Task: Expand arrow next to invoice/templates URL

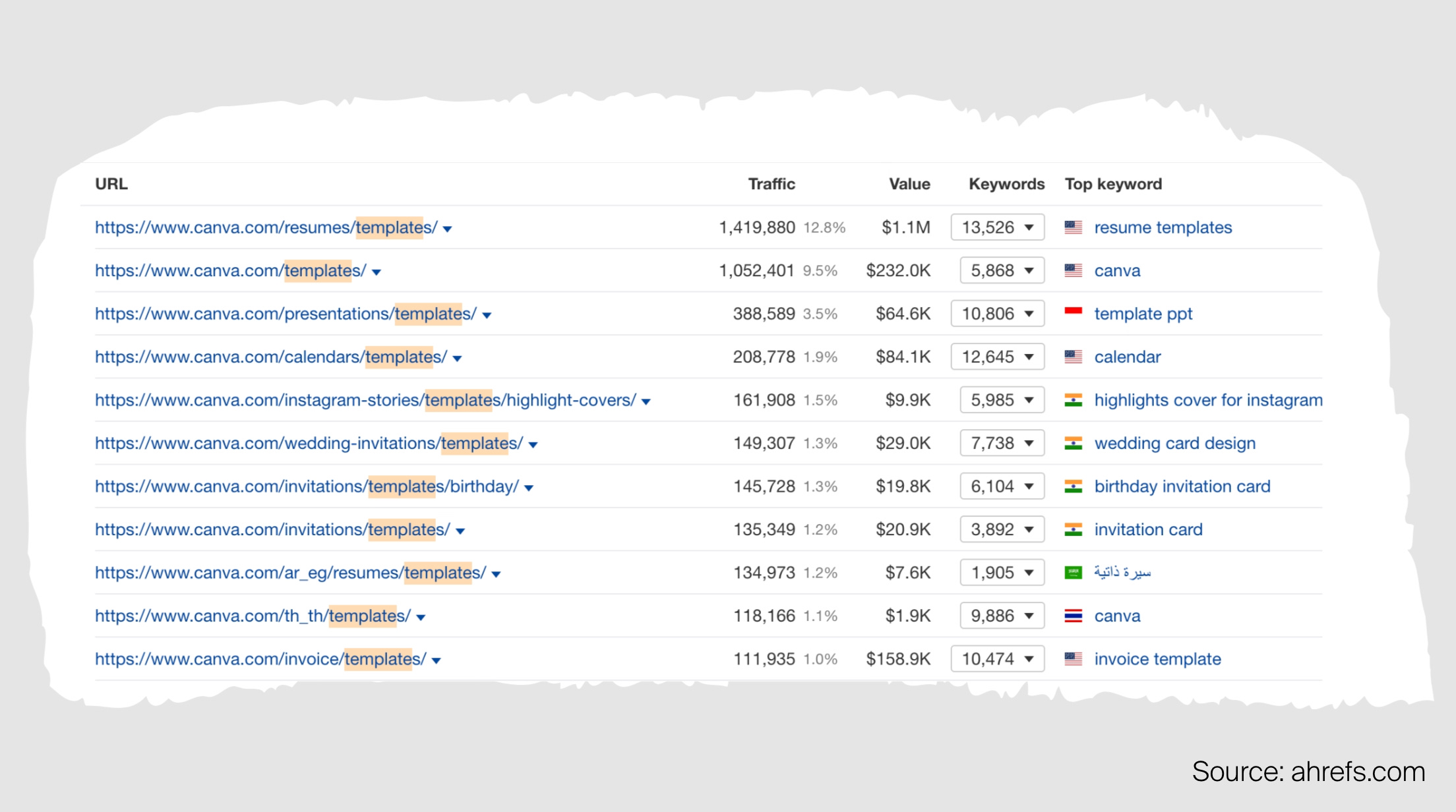Action: (436, 661)
